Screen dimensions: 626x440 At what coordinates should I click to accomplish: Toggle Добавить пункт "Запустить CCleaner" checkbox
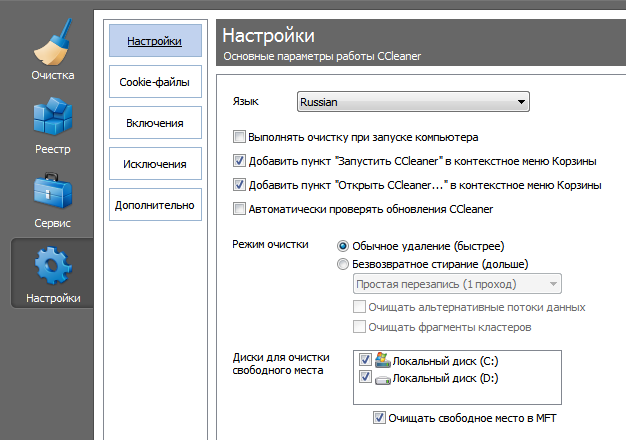click(x=239, y=161)
